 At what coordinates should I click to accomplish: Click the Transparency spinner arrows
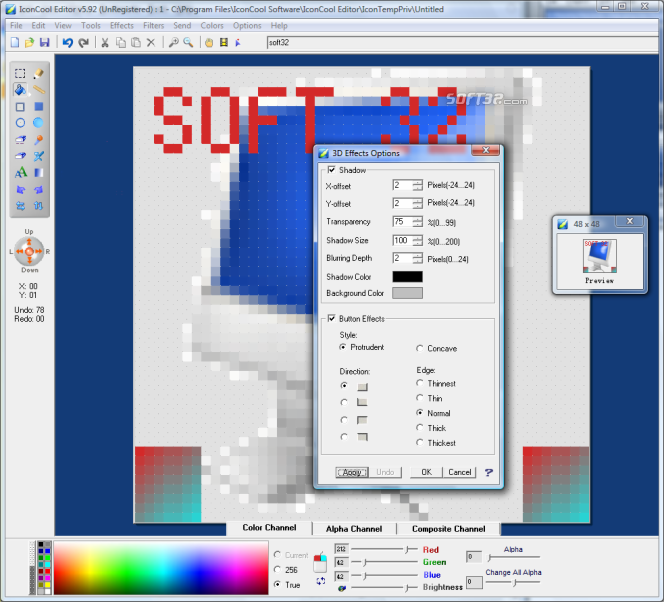[418, 222]
